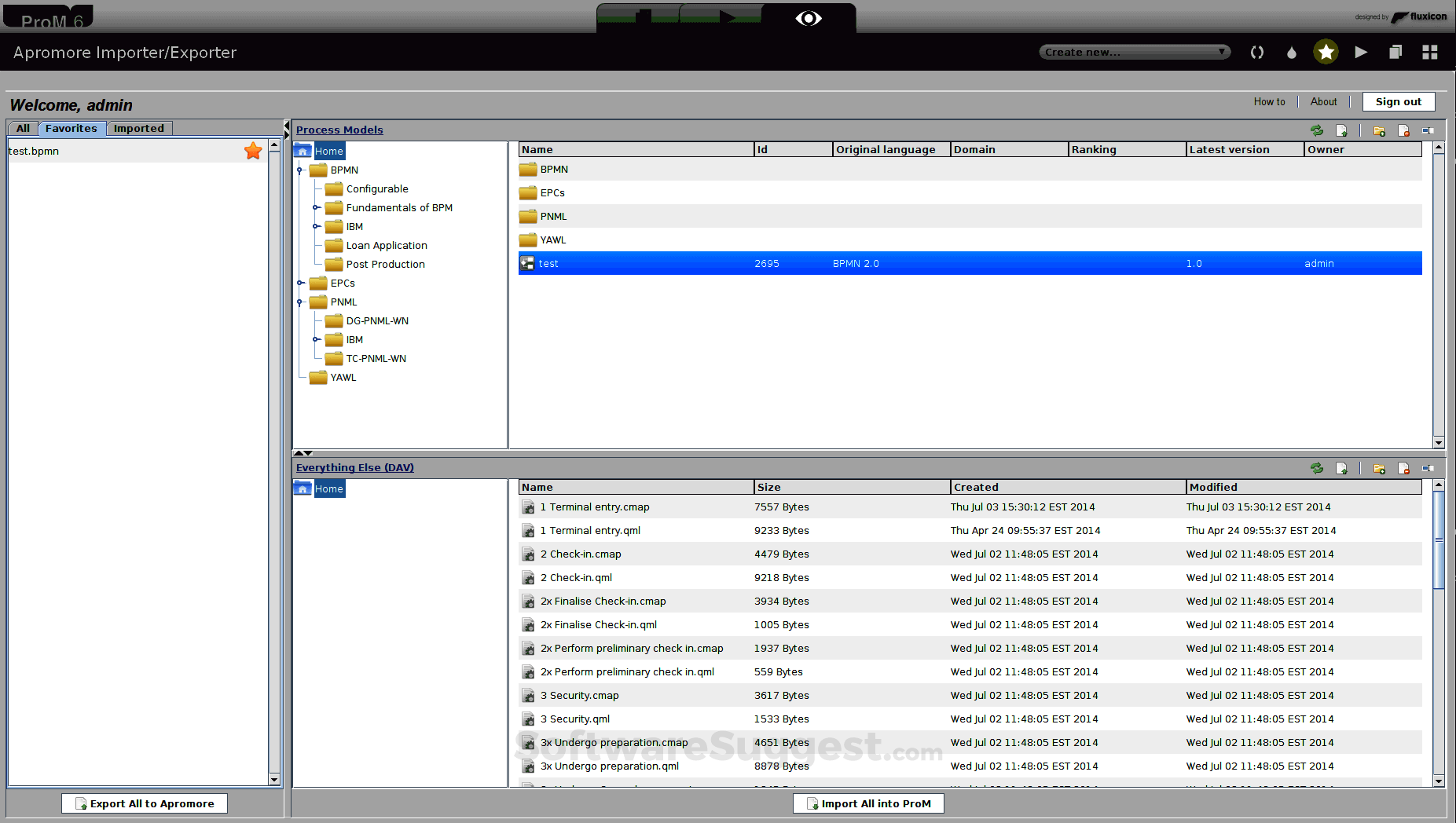Image resolution: width=1456 pixels, height=823 pixels.
Task: Switch to the All tab
Action: pos(22,128)
